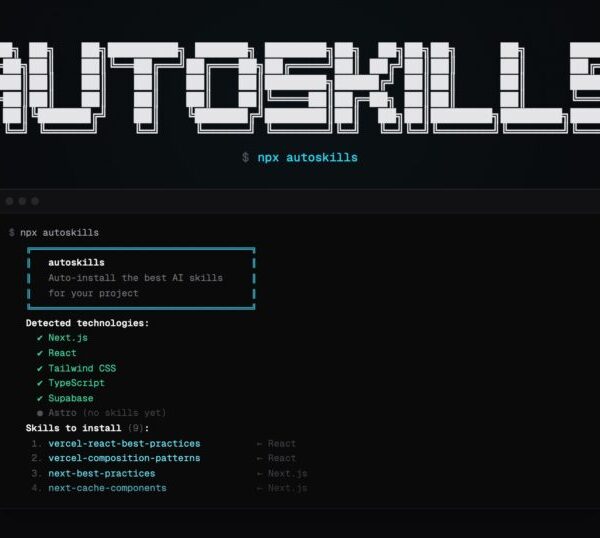Image resolution: width=600 pixels, height=538 pixels.
Task: Click the 'Tailwind CSS' detected technology row
Action: 77,368
